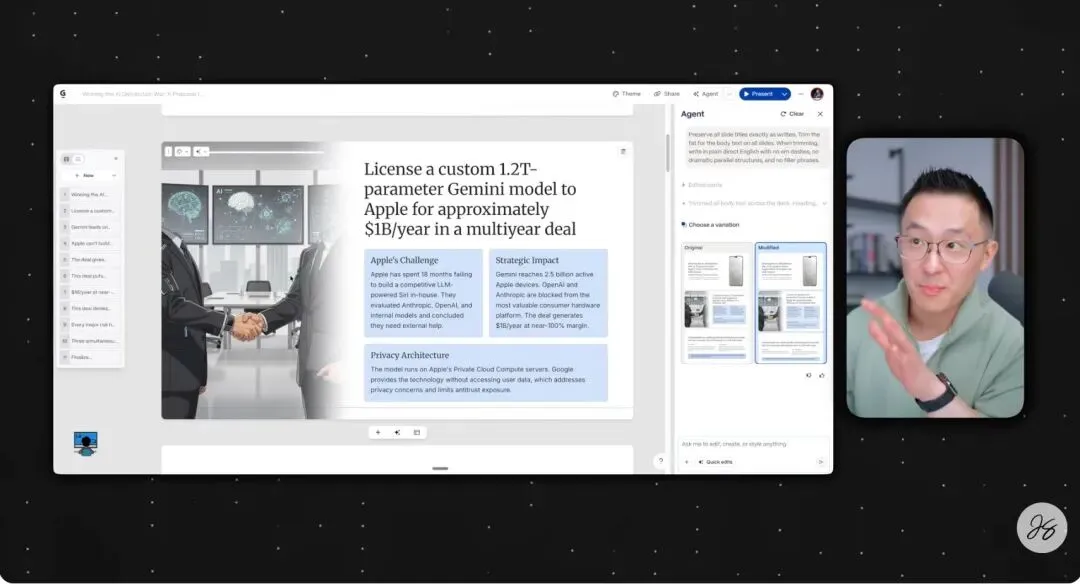The width and height of the screenshot is (1080, 584).
Task: Close the Agent panel
Action: tap(820, 114)
